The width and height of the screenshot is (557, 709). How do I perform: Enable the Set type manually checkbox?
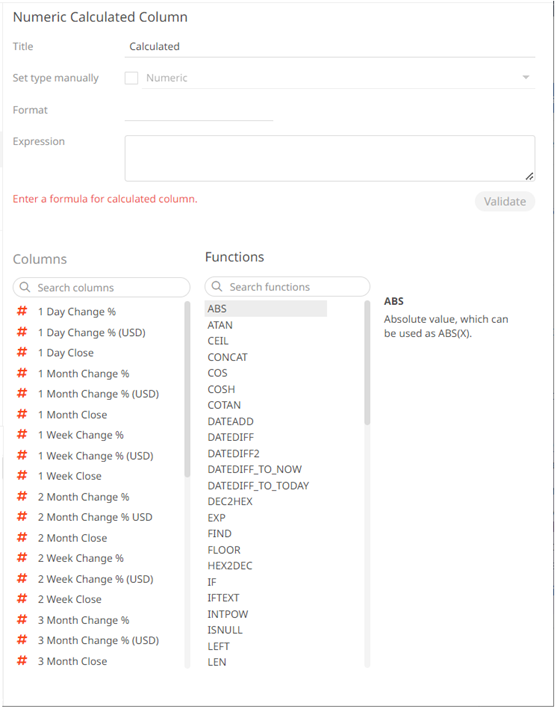(131, 78)
